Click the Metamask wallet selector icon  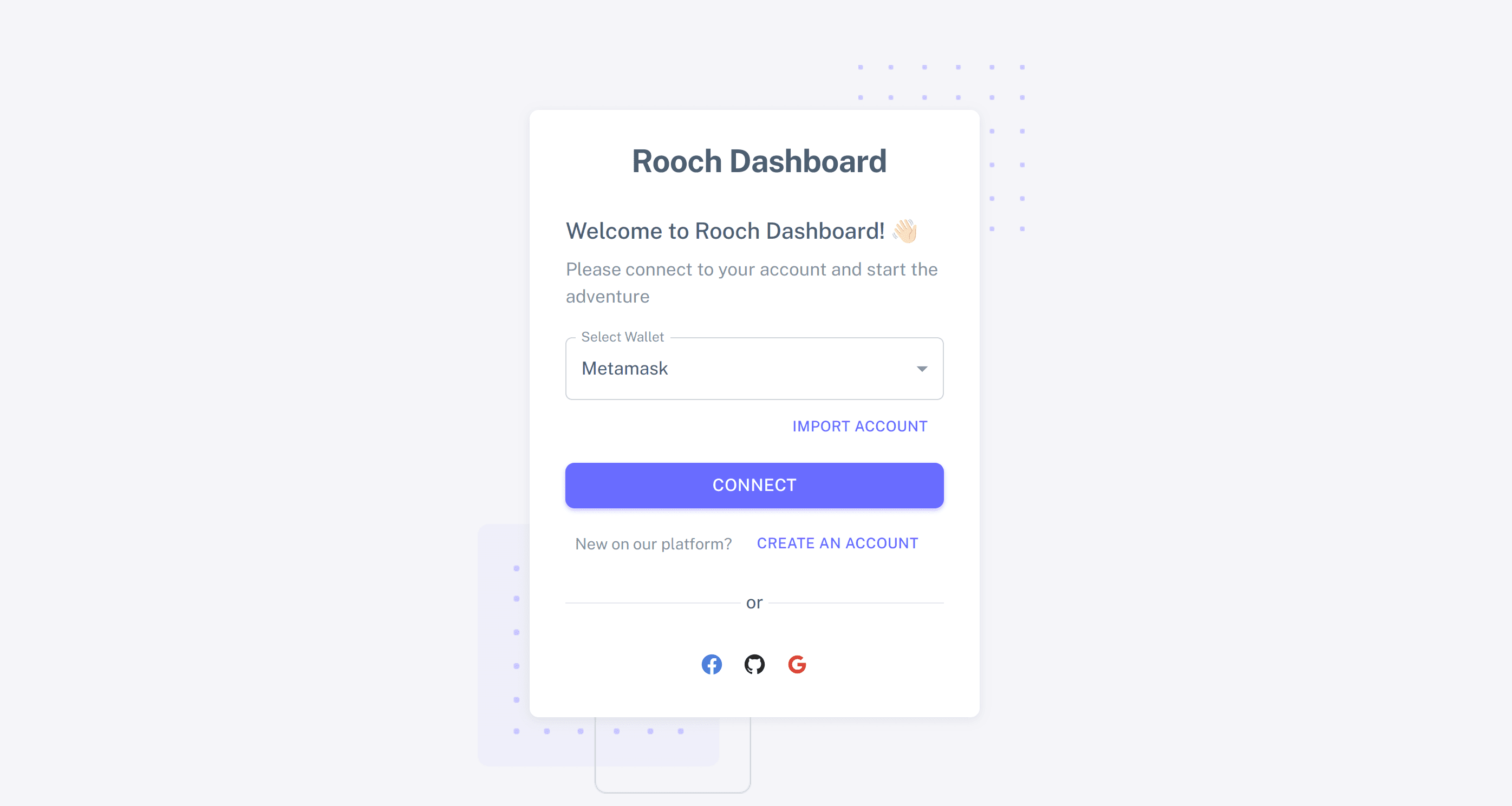921,368
